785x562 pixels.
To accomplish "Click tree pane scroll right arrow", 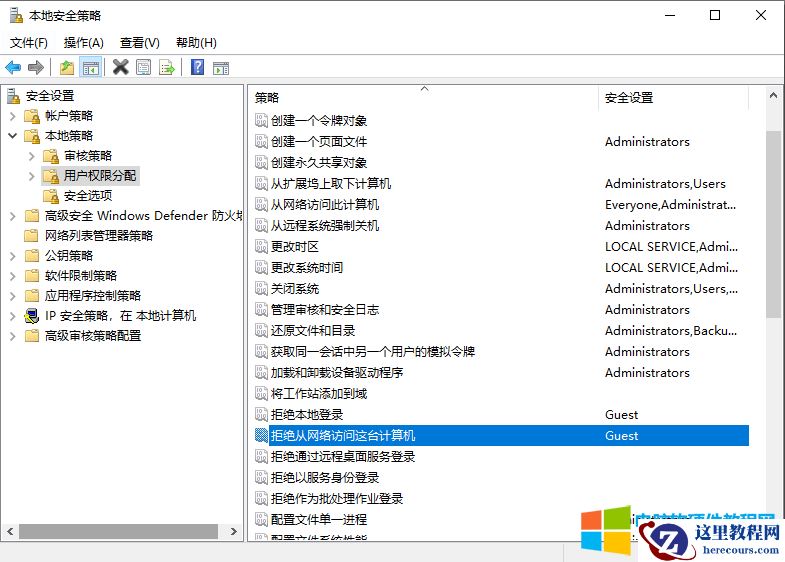I will [x=234, y=531].
